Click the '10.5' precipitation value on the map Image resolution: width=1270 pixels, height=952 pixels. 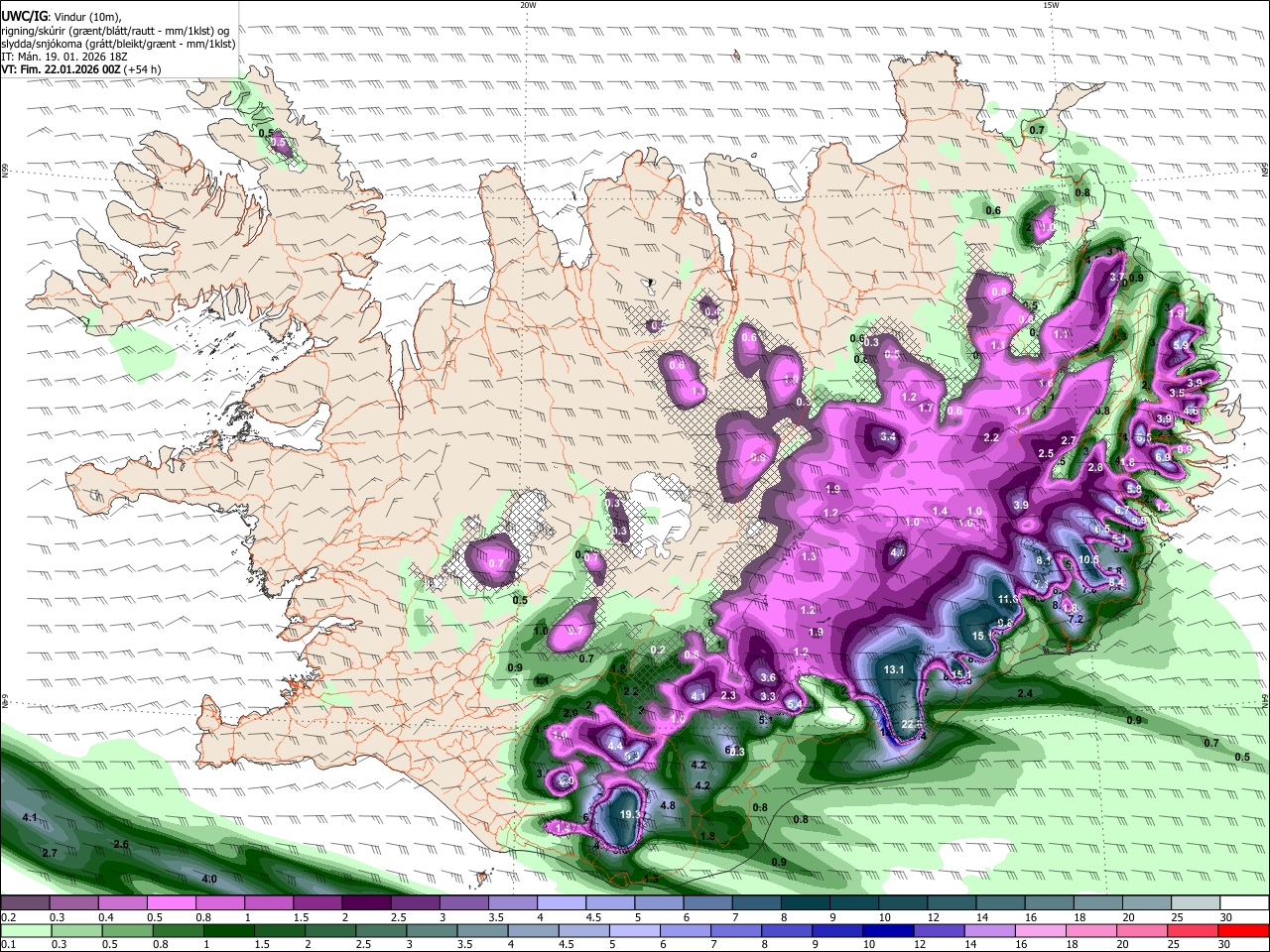(1088, 558)
